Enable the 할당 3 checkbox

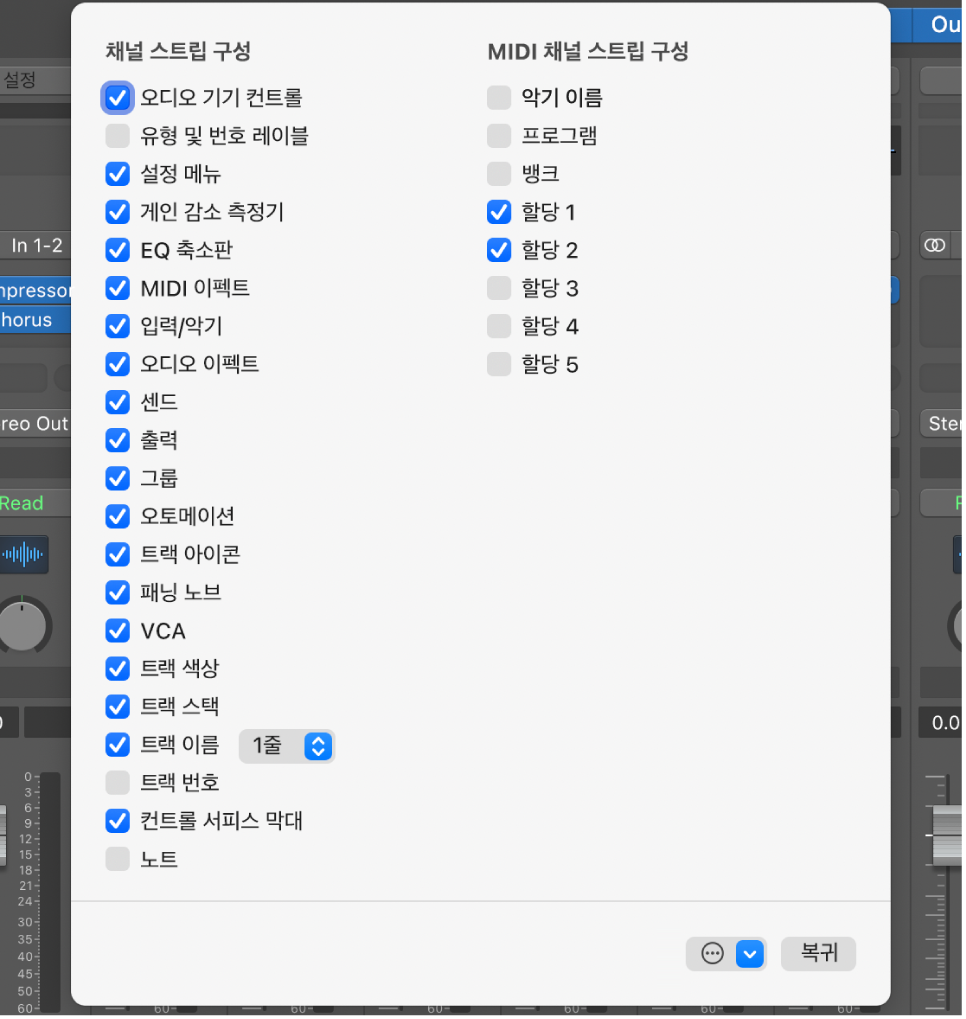pos(499,288)
